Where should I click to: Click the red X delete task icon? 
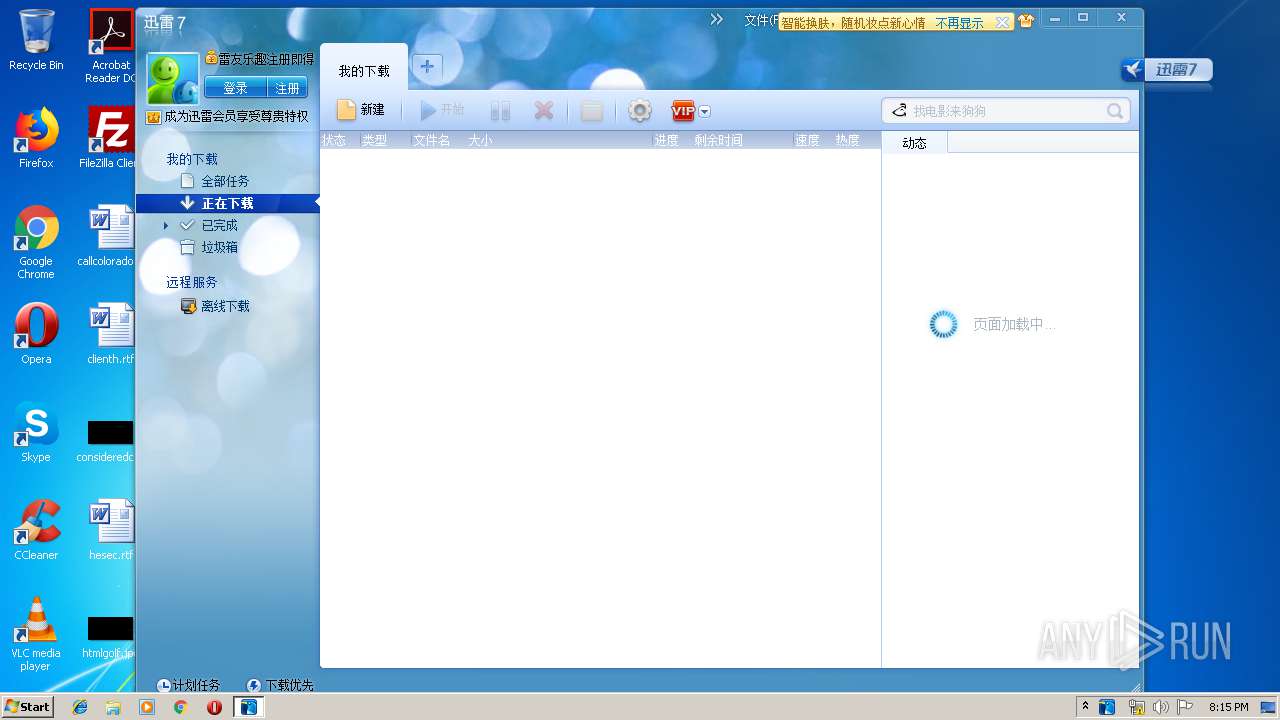(543, 111)
